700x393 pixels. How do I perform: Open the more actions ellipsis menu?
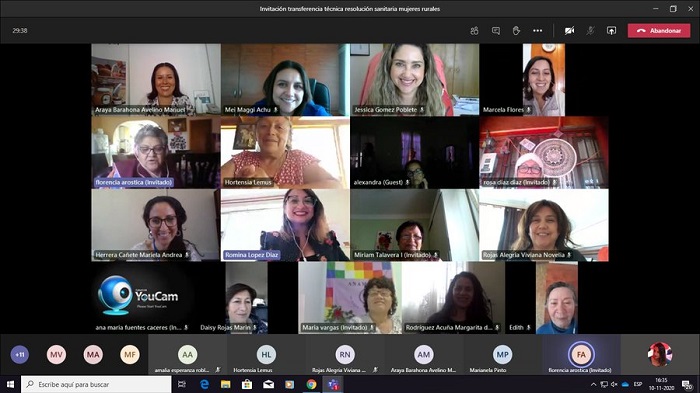coord(538,31)
